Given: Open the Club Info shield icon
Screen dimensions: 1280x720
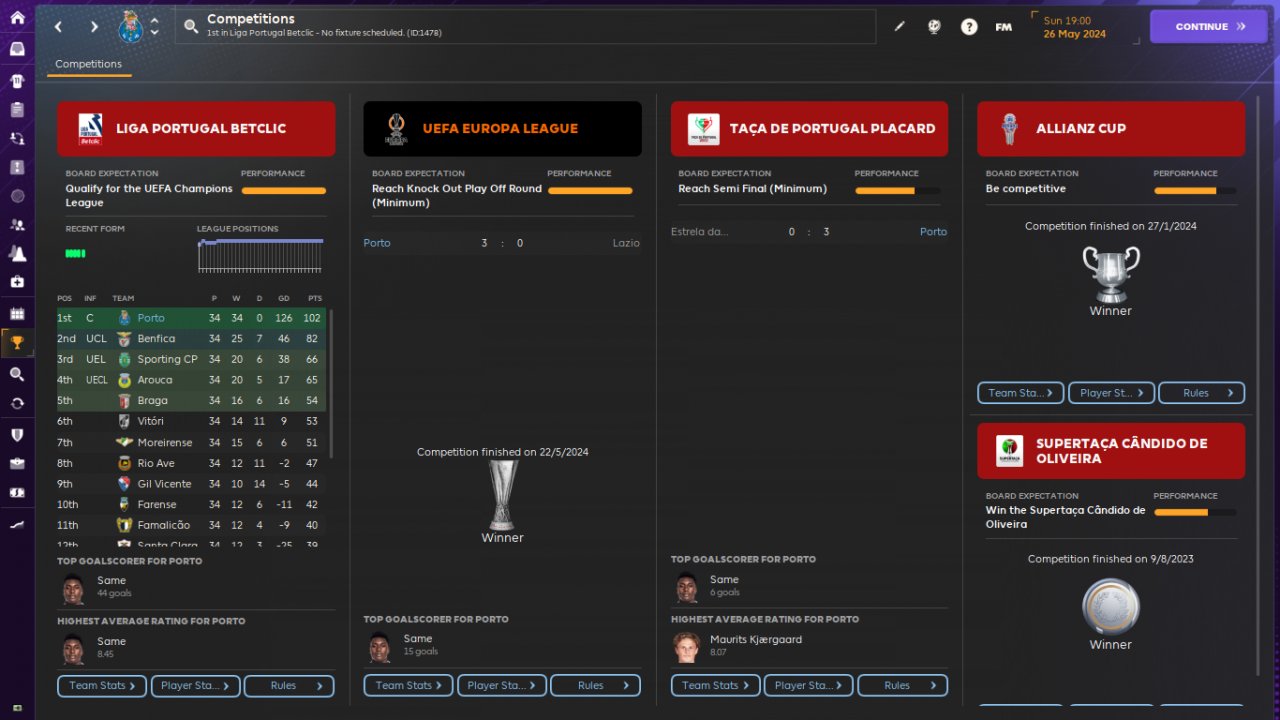Looking at the screenshot, I should point(17,435).
